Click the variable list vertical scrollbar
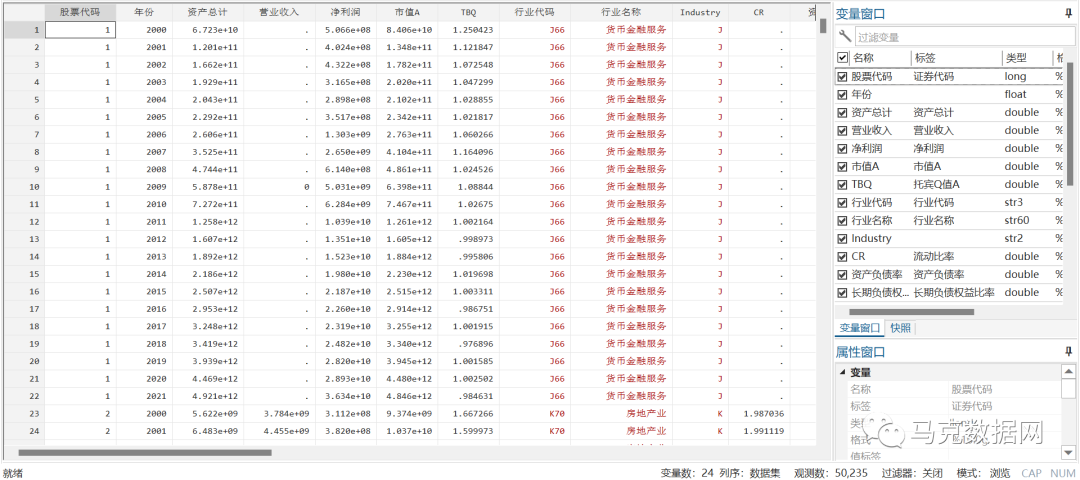 [1070, 124]
